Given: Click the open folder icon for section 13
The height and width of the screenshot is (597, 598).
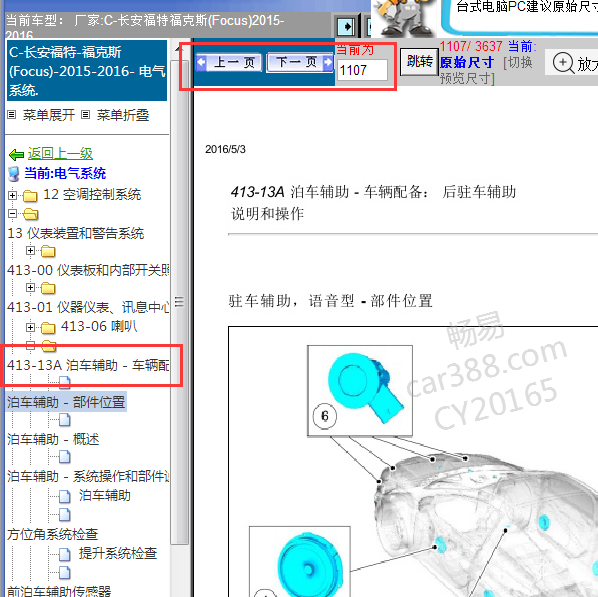Looking at the screenshot, I should coord(31,214).
